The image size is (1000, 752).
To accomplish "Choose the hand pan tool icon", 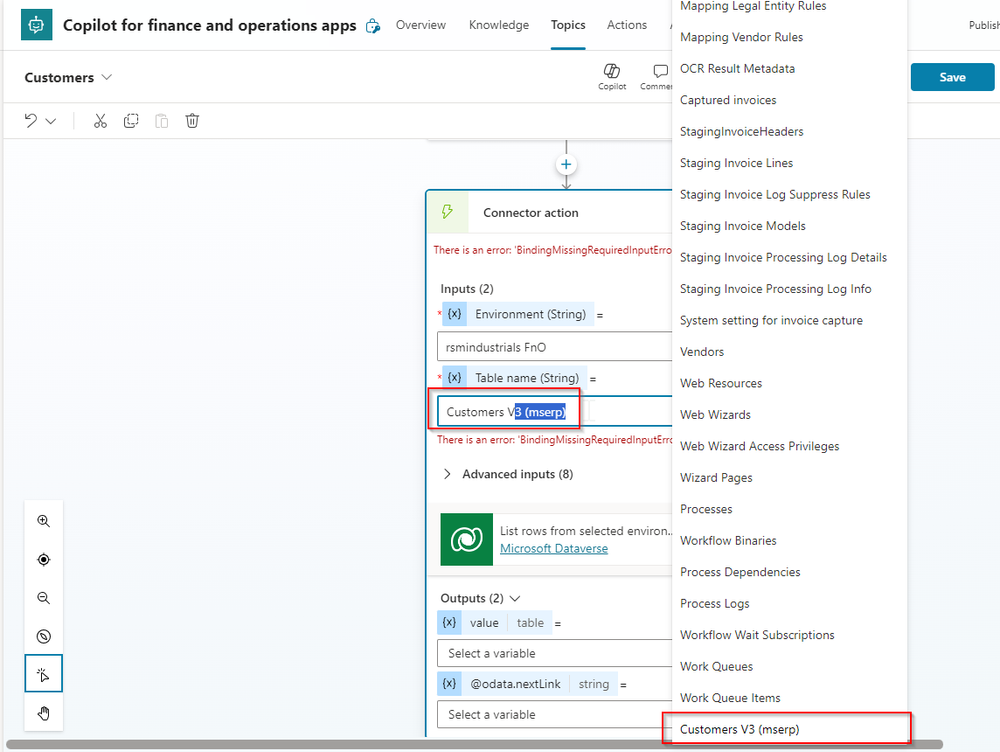I will (43, 712).
